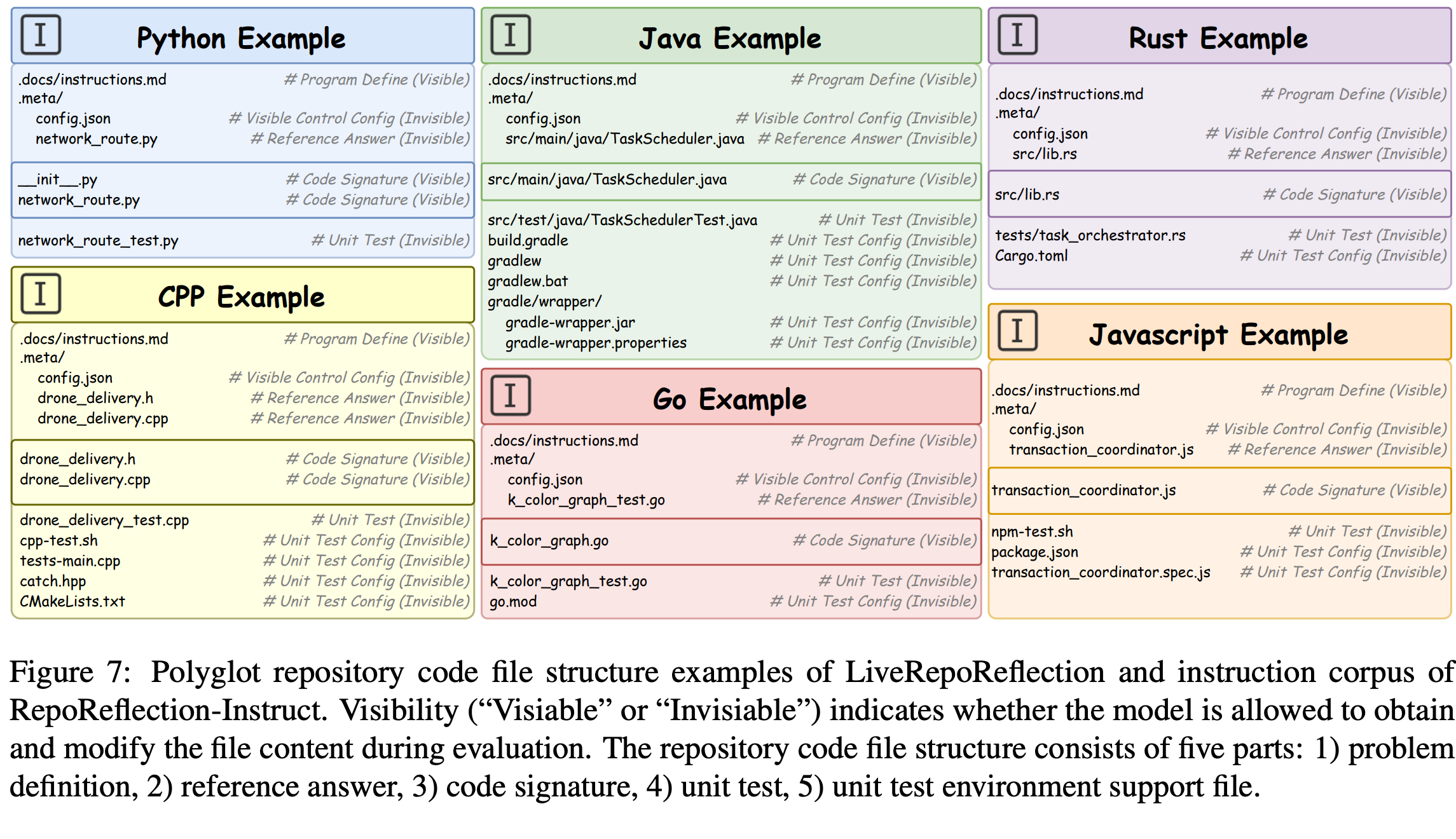1456x839 pixels.
Task: Click drone_delivery.cpp marked Reference Answer
Action: [x=103, y=419]
